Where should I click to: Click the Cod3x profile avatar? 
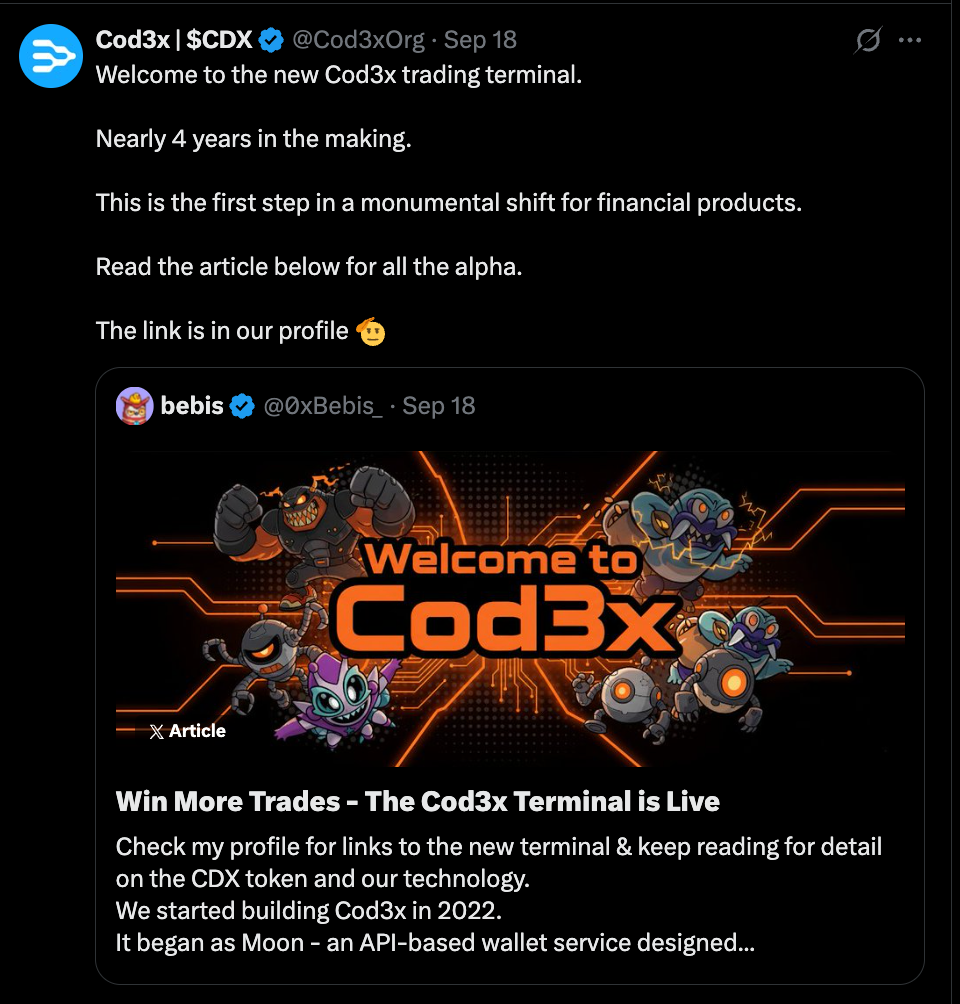click(x=51, y=56)
